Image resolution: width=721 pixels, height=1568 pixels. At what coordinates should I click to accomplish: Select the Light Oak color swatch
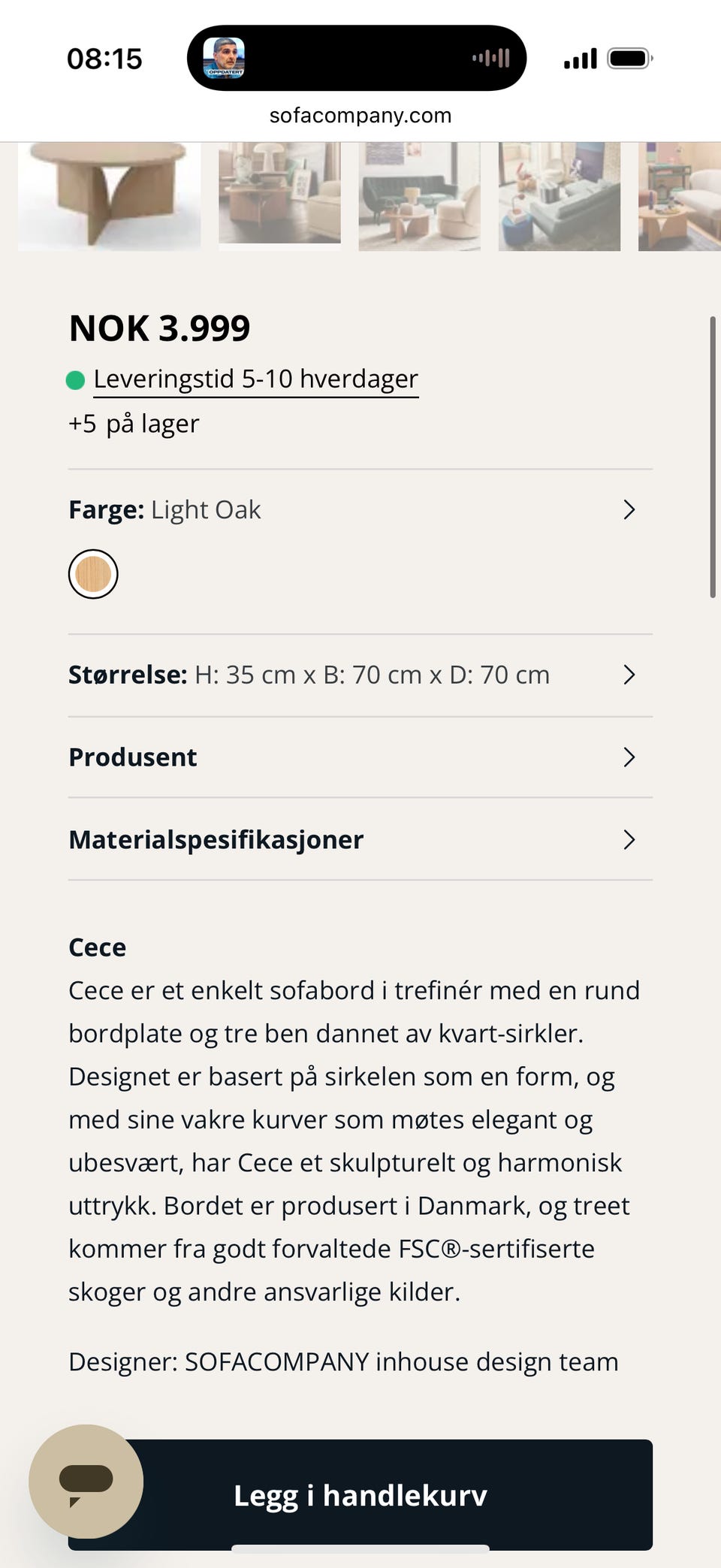[93, 574]
